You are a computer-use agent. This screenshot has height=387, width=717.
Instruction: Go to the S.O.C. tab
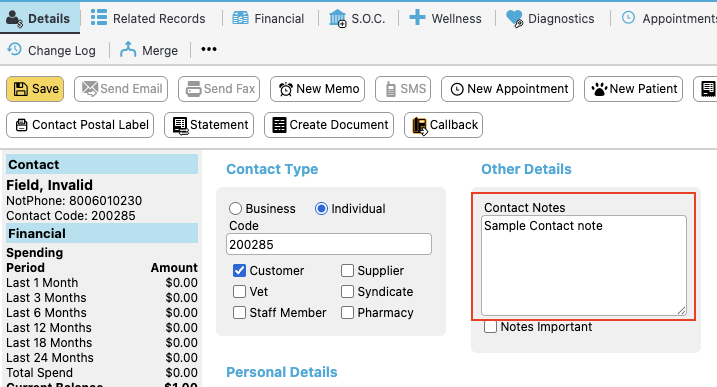[x=357, y=18]
